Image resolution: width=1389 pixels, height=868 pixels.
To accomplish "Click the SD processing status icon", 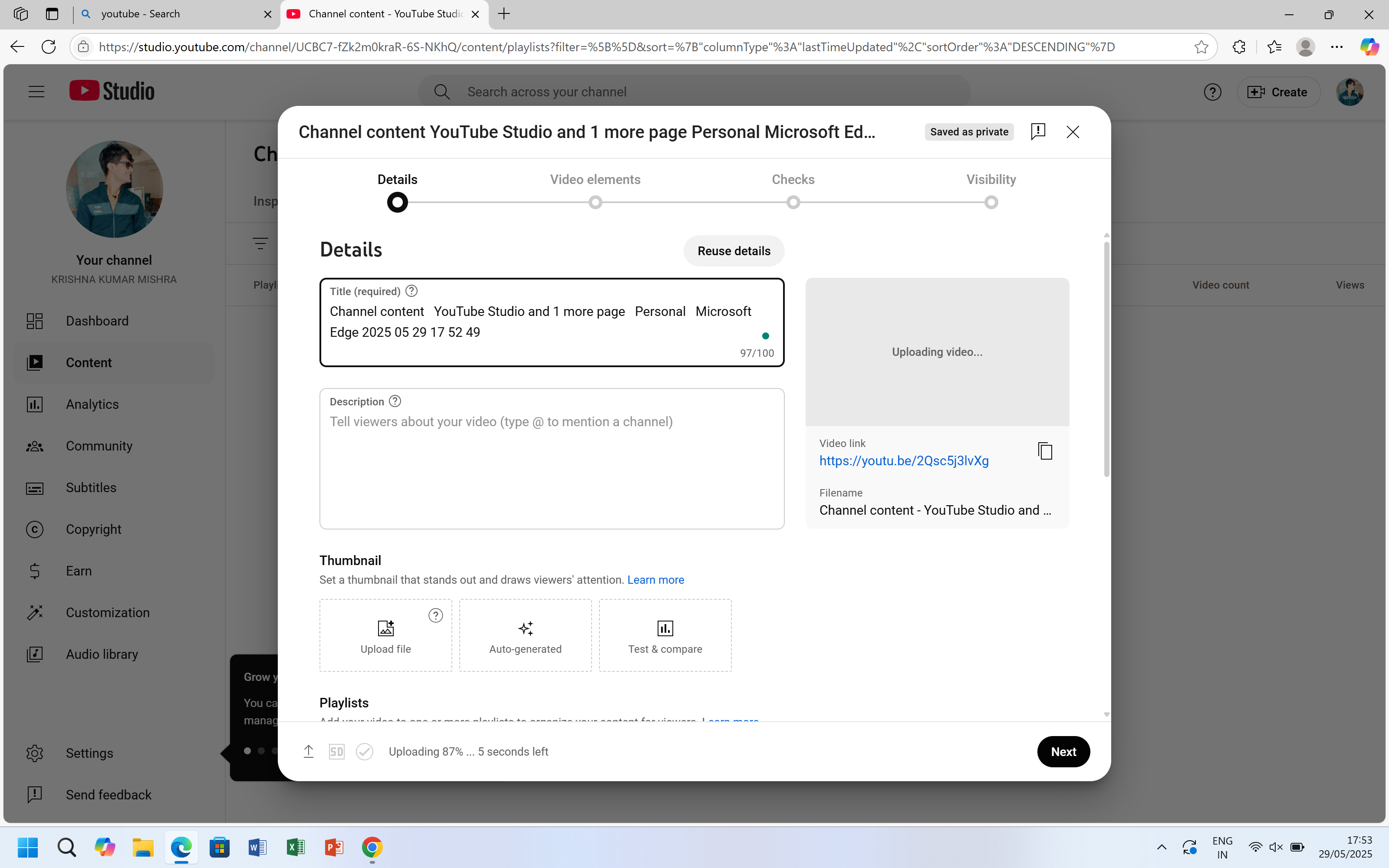I will [336, 751].
